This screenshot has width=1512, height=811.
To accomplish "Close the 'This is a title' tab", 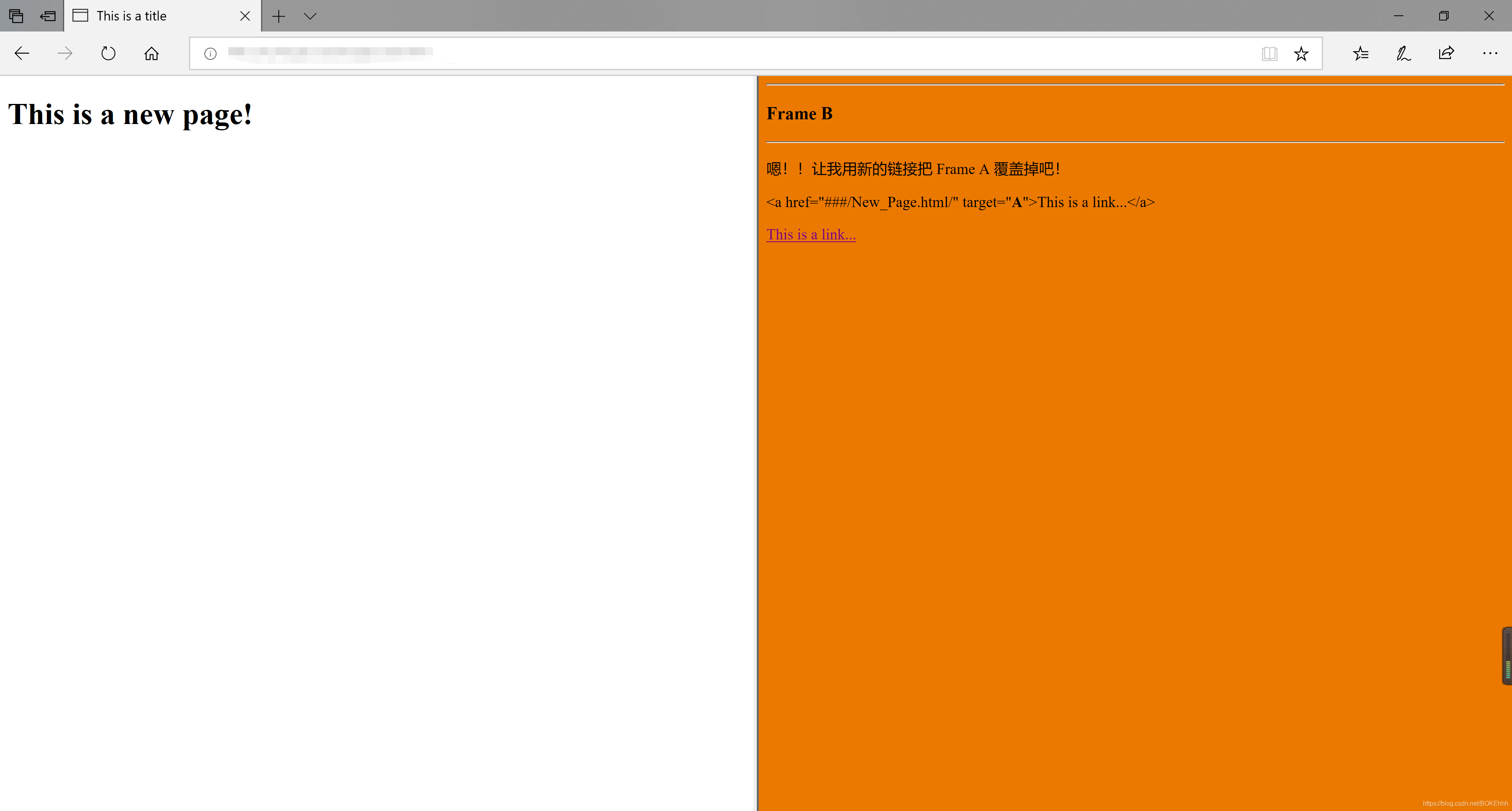I will pos(245,16).
